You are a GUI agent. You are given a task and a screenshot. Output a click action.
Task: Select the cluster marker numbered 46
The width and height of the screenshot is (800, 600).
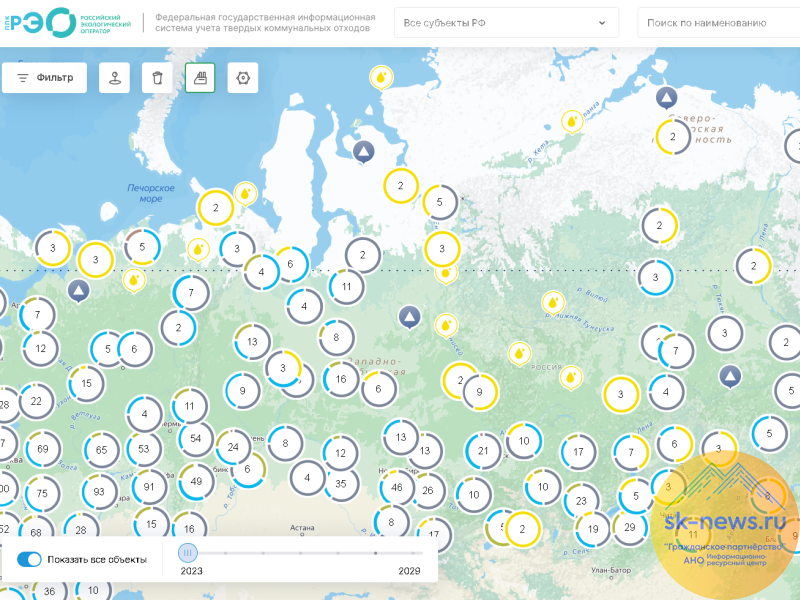397,488
